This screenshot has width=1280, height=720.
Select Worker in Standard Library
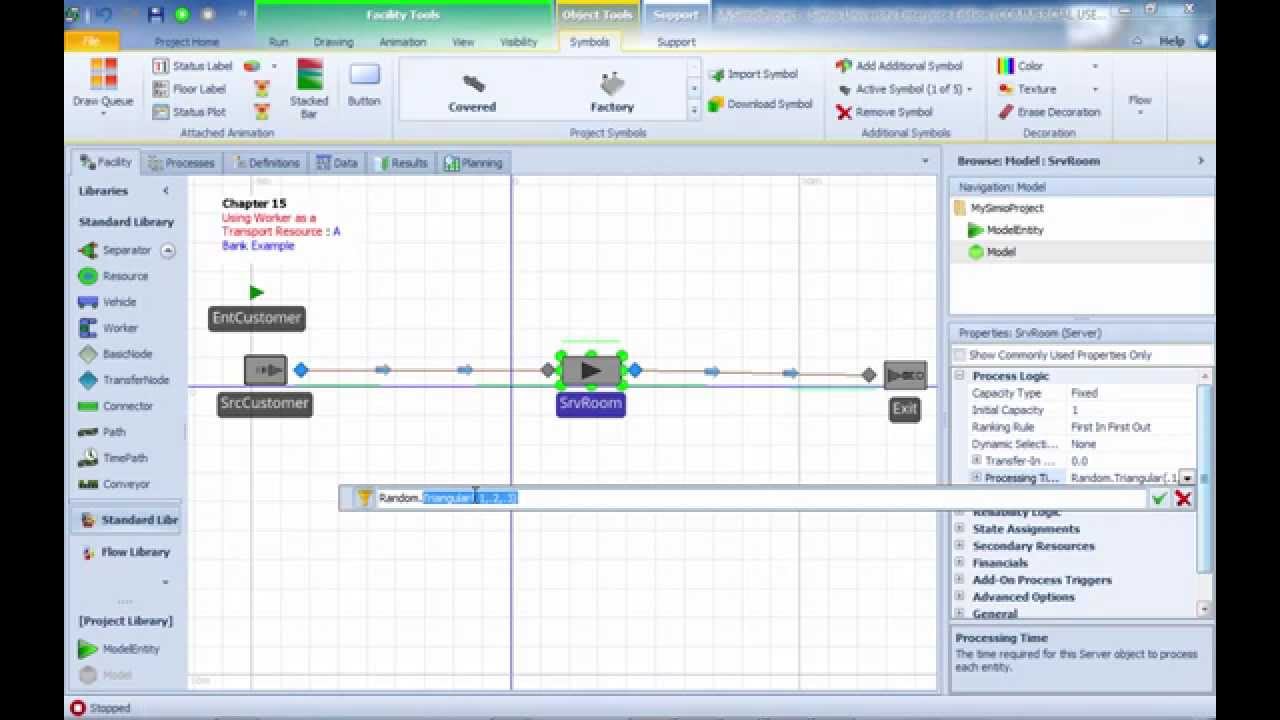click(x=108, y=328)
